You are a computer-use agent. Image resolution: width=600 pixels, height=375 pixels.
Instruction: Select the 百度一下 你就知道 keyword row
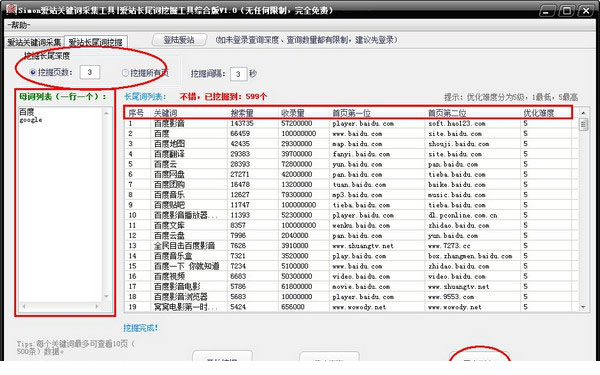click(187, 266)
